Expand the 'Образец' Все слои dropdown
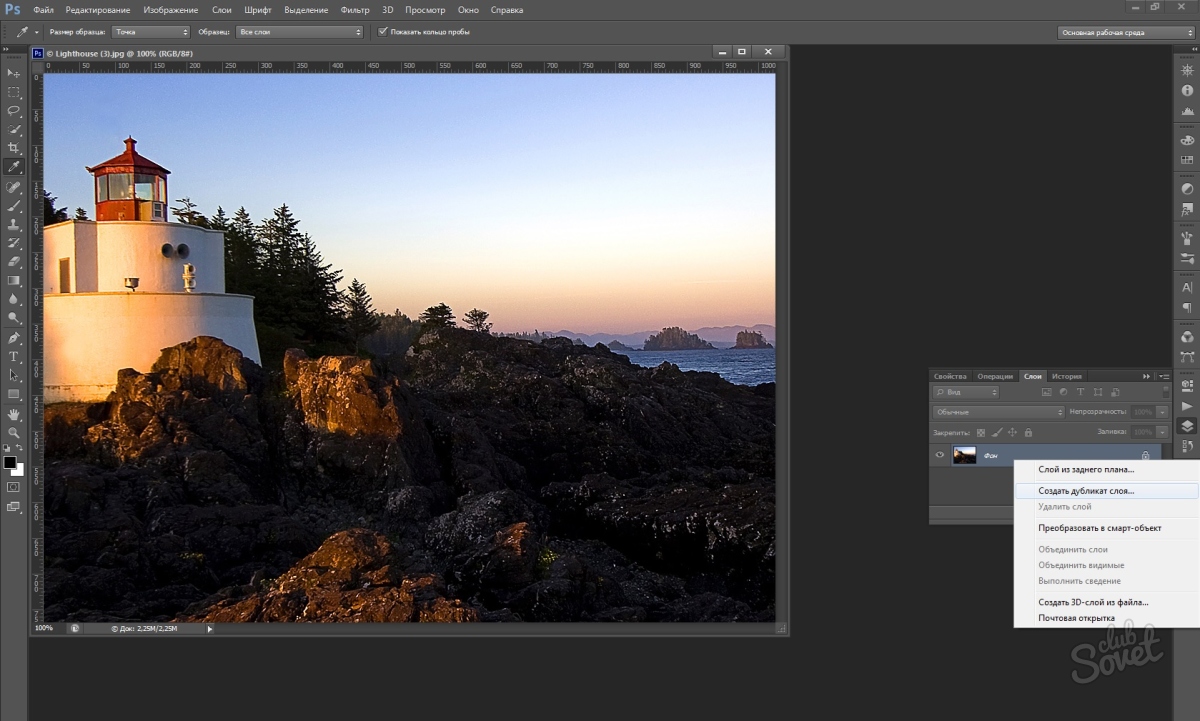This screenshot has width=1200, height=721. pos(299,32)
